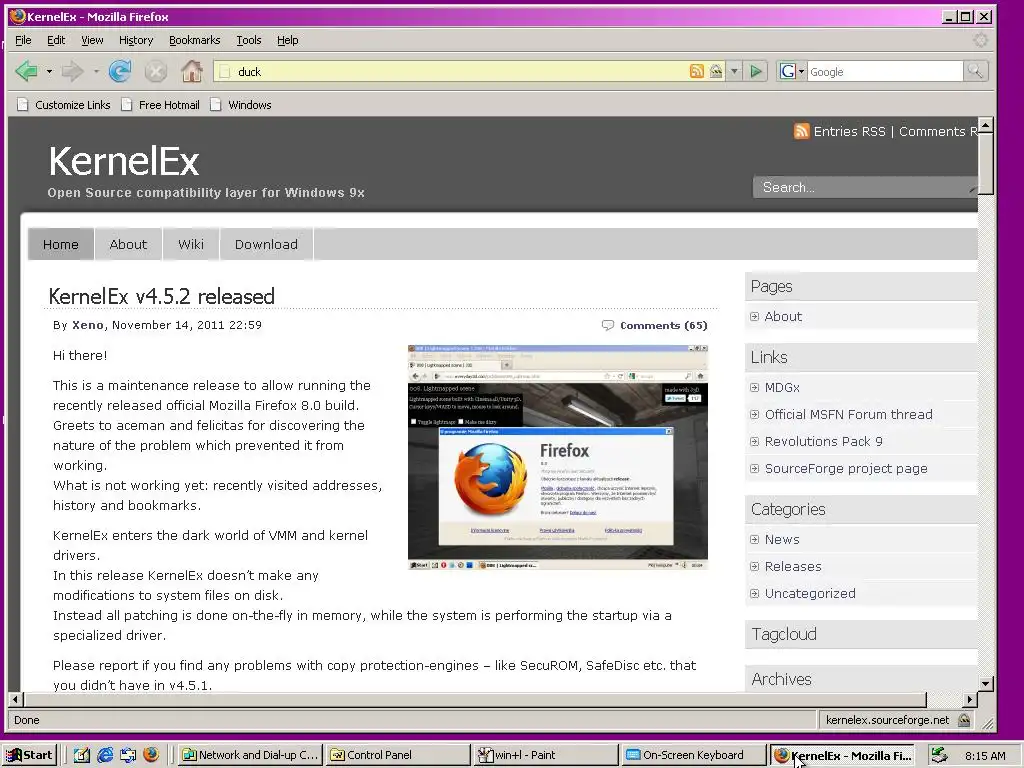The image size is (1024, 768).
Task: Click first quick launch notepad icon
Action: pos(82,755)
